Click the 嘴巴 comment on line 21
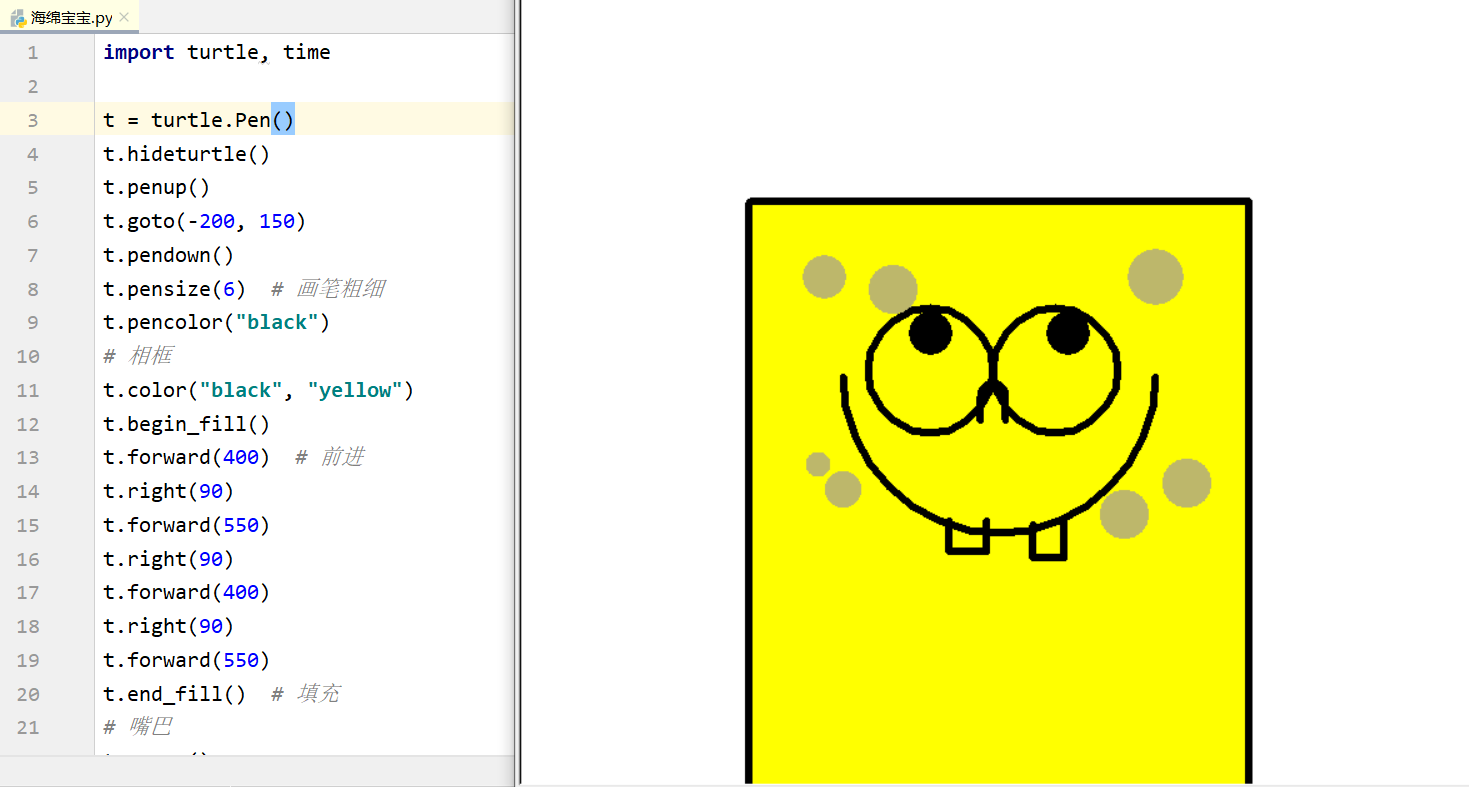 [x=150, y=727]
